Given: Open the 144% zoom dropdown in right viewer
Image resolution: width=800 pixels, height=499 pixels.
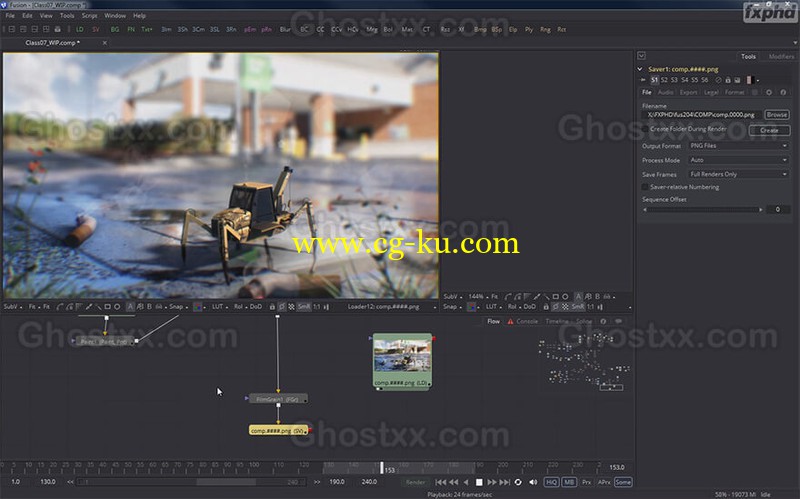Looking at the screenshot, I should (x=478, y=296).
